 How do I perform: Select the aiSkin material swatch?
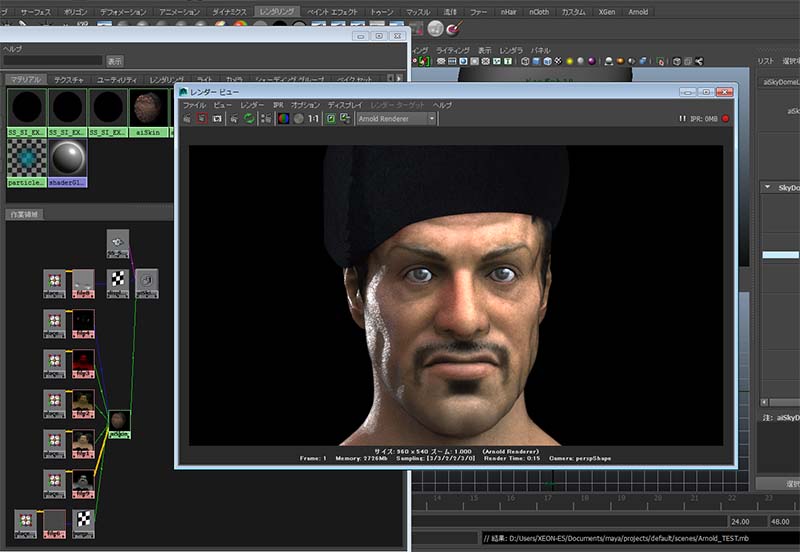148,113
